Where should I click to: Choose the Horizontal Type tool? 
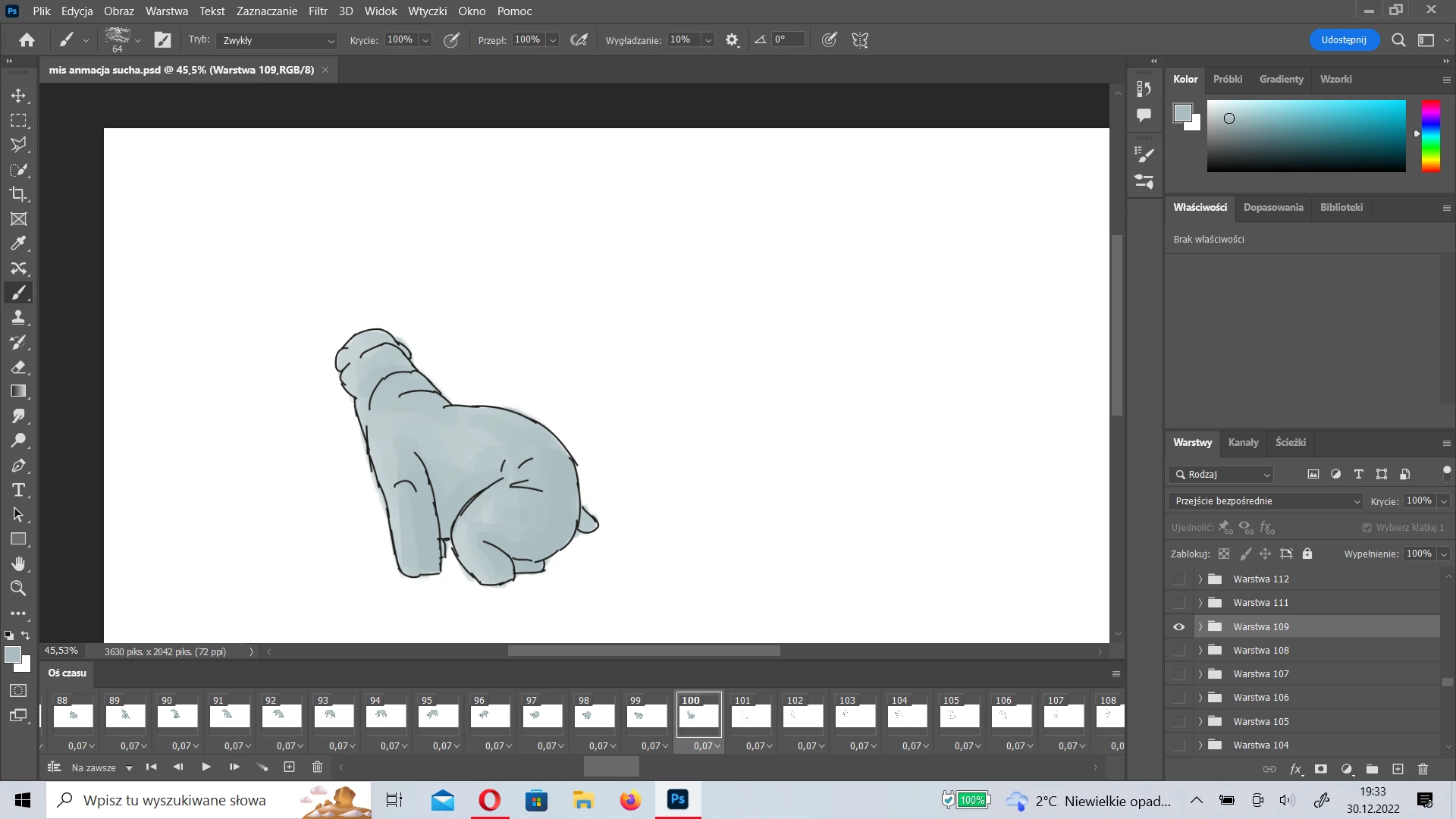click(18, 490)
